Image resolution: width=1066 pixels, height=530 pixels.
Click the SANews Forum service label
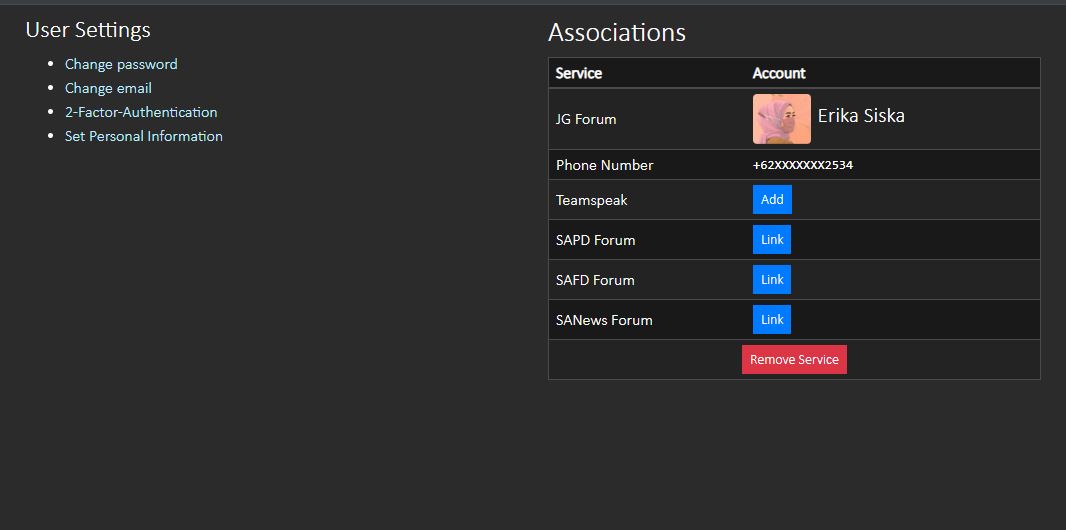[604, 320]
